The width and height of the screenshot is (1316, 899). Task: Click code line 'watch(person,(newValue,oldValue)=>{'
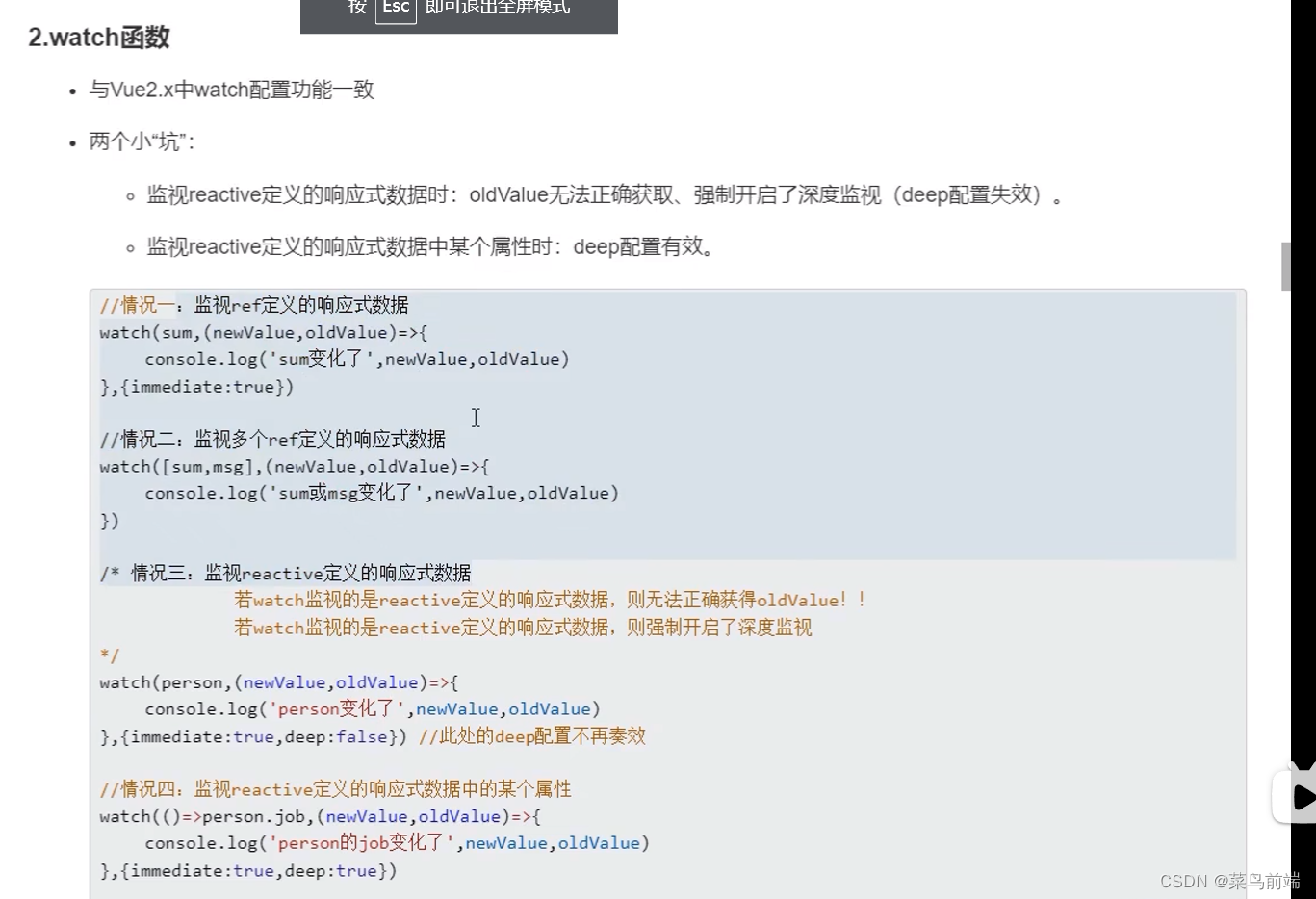pyautogui.click(x=279, y=682)
